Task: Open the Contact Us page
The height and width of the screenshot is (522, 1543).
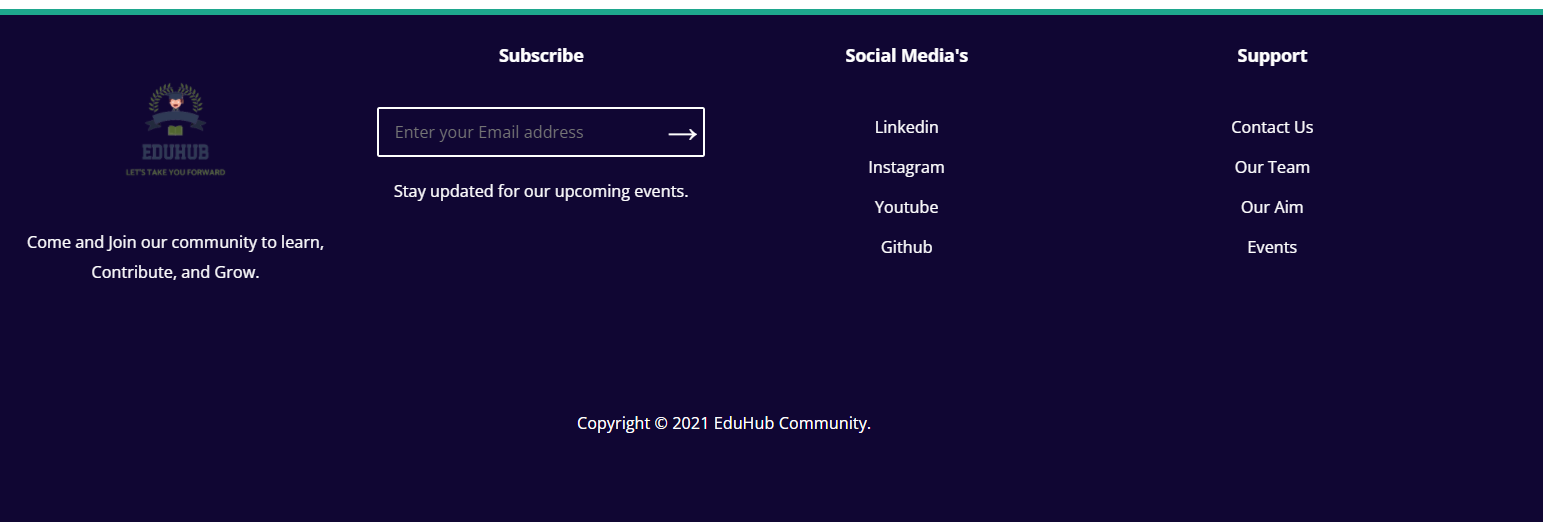Action: coord(1272,127)
